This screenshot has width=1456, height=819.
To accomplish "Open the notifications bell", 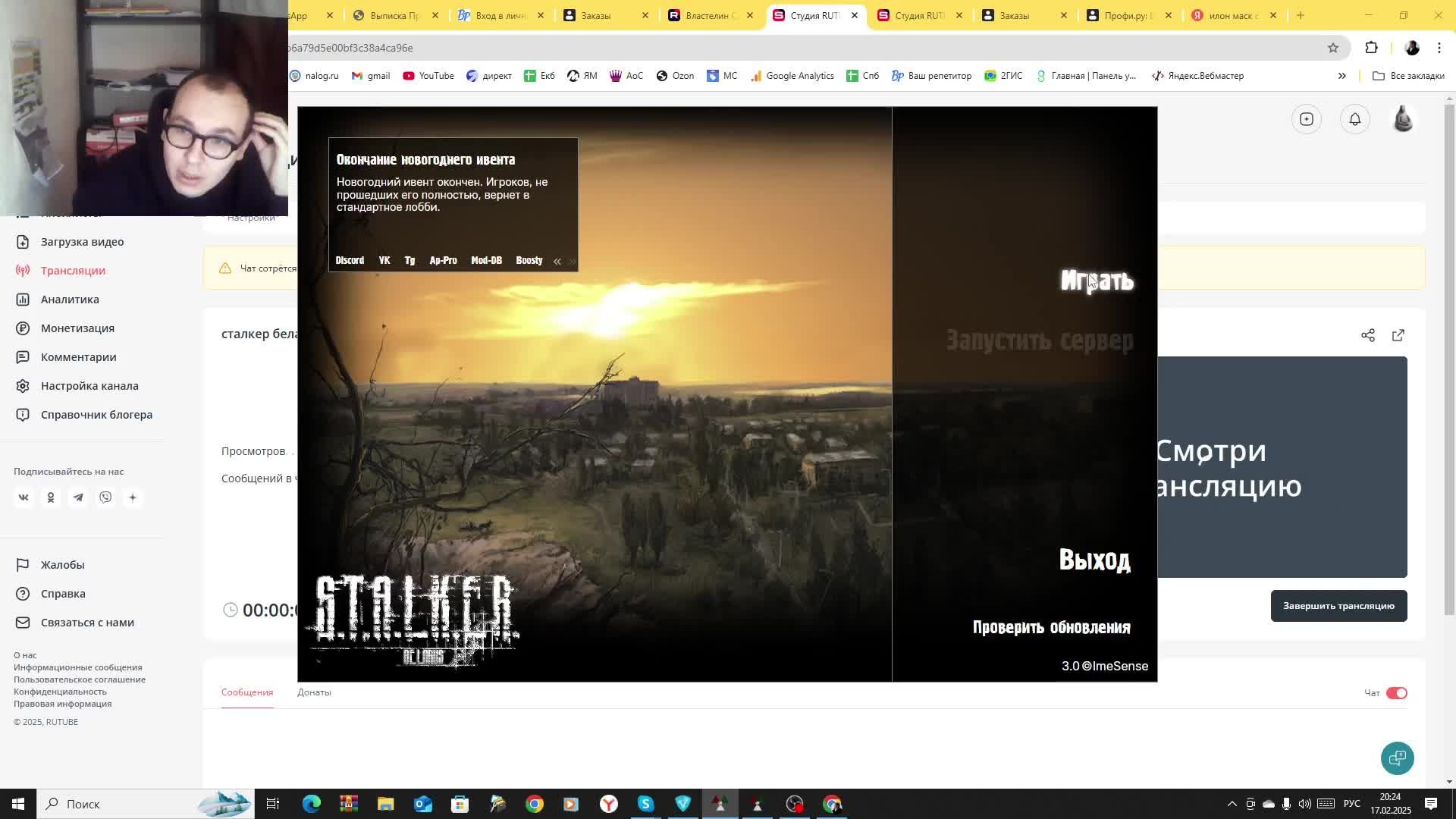I will [1355, 119].
